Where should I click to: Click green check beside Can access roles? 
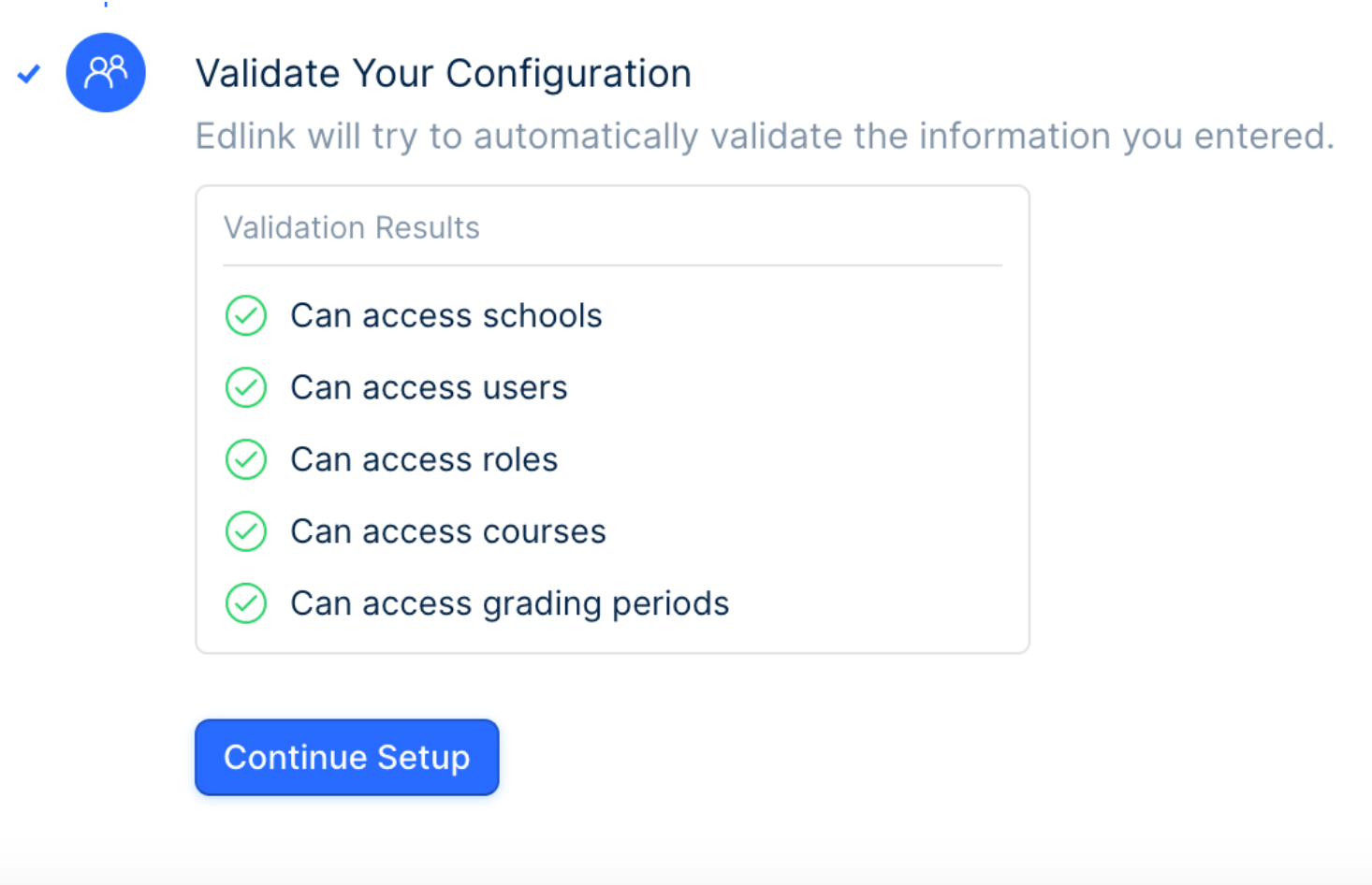(x=246, y=459)
